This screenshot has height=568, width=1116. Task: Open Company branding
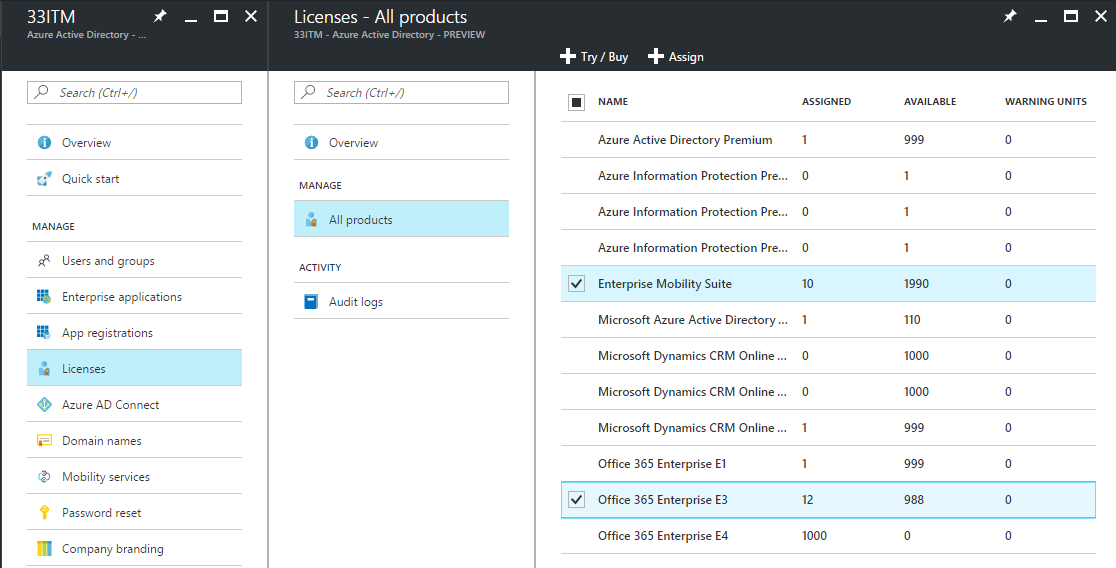(x=135, y=549)
